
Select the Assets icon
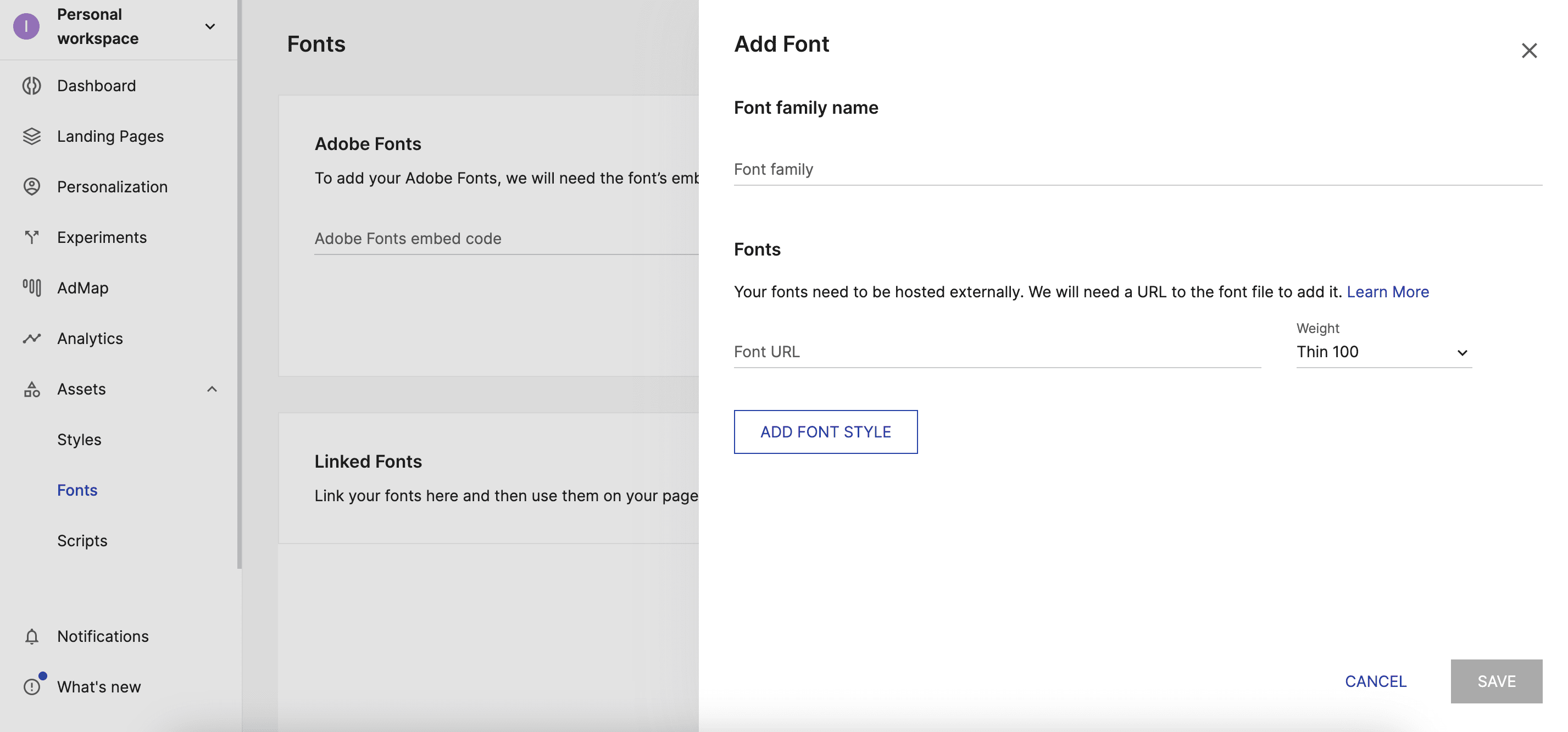pyautogui.click(x=32, y=389)
